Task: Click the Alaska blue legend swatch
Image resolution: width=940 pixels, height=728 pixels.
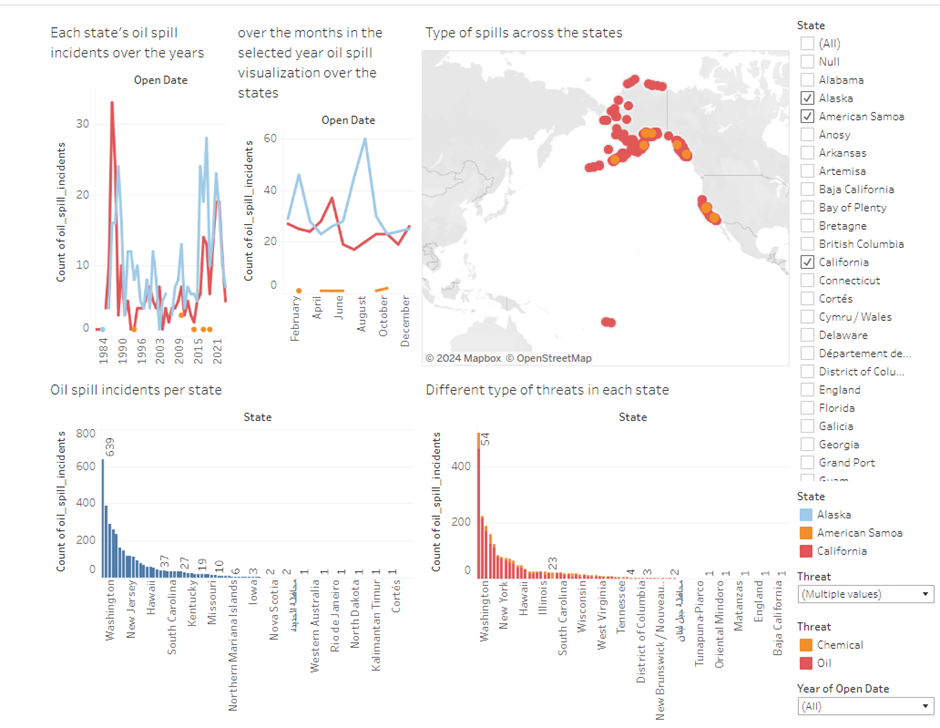Action: [x=806, y=515]
